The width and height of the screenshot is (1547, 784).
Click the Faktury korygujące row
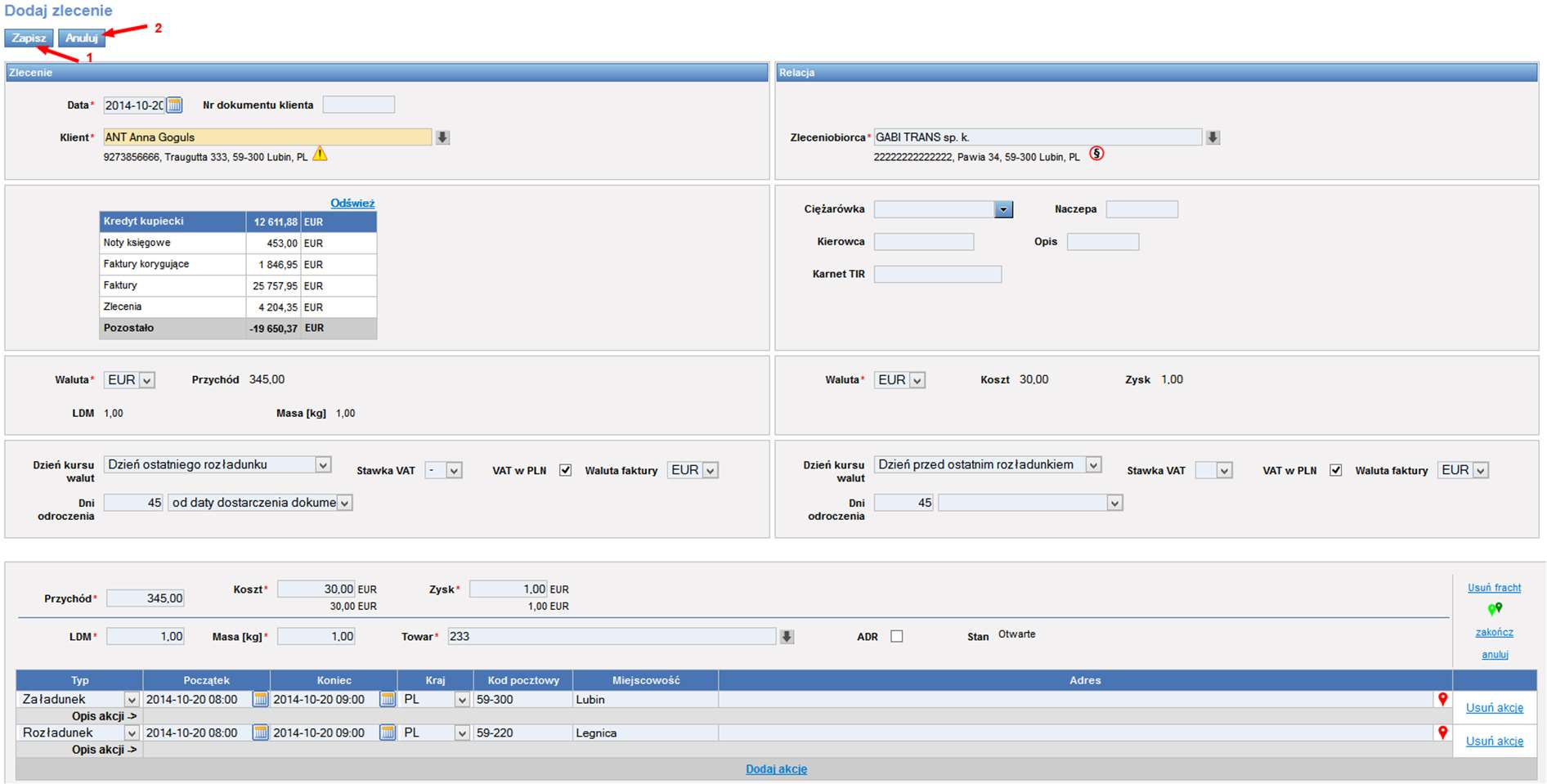(x=238, y=264)
